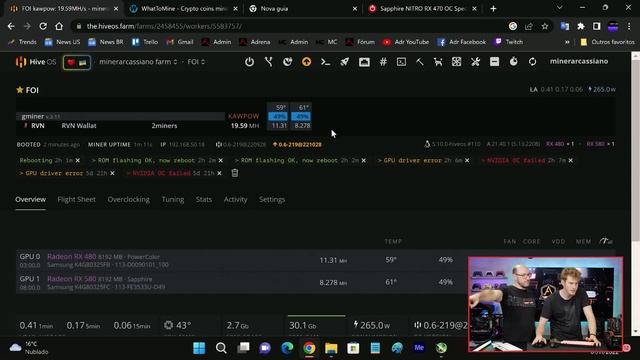Open Windows Start menu

pos(199,348)
